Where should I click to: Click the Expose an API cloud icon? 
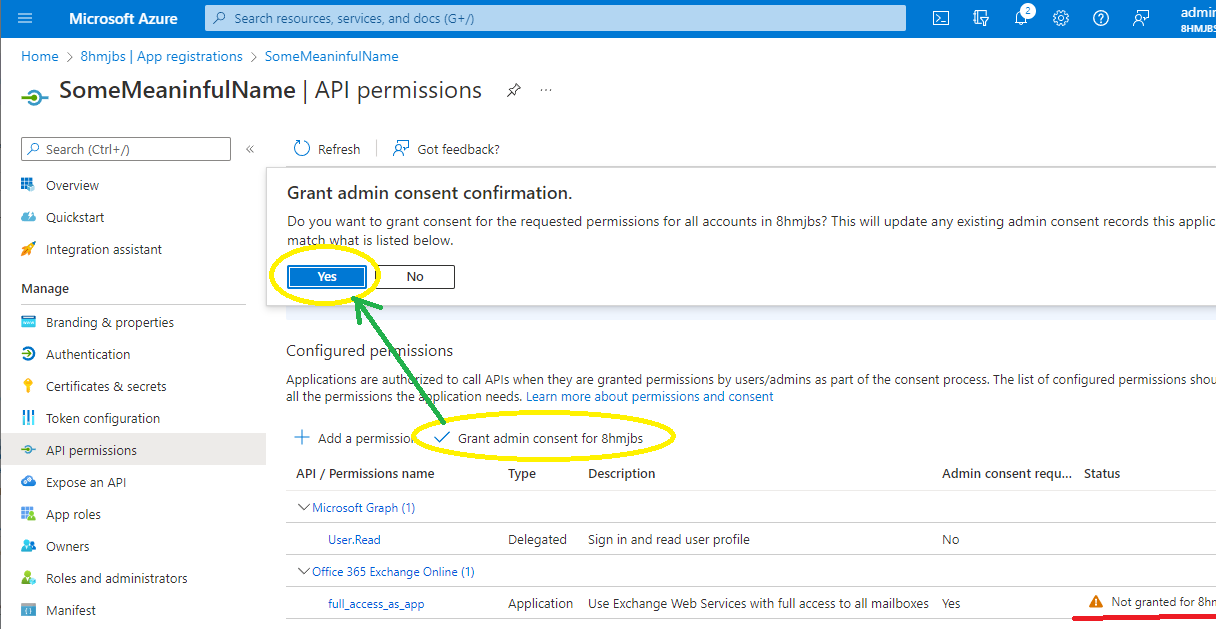[28, 482]
